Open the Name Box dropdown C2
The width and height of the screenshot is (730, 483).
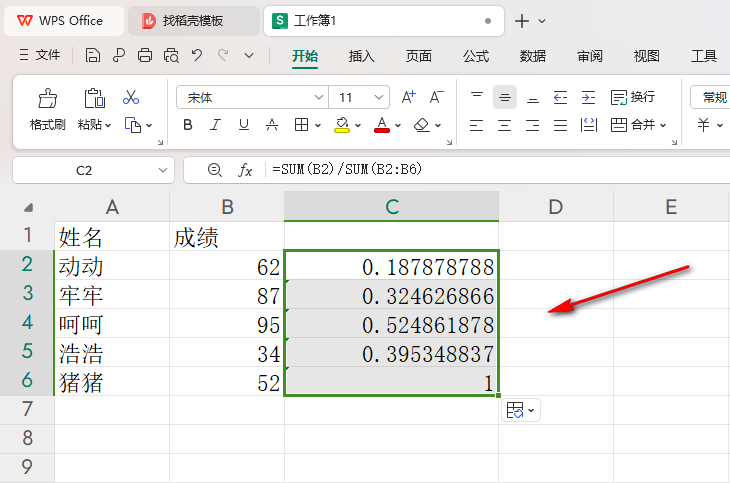pyautogui.click(x=163, y=170)
